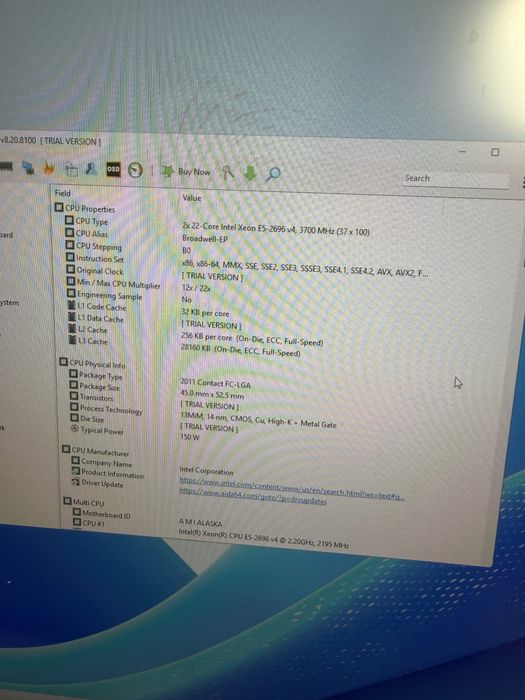Click the 2011 Contact FC-LGA value
Viewport: 525px width, 700px height.
pyautogui.click(x=216, y=383)
